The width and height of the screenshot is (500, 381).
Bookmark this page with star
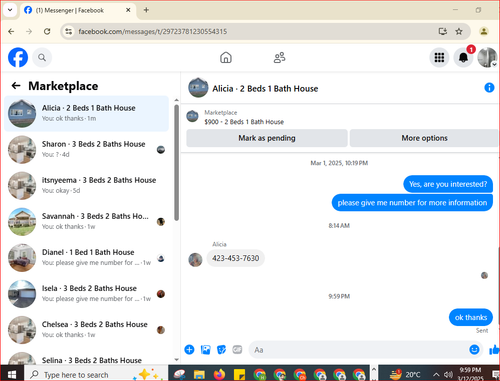(459, 31)
